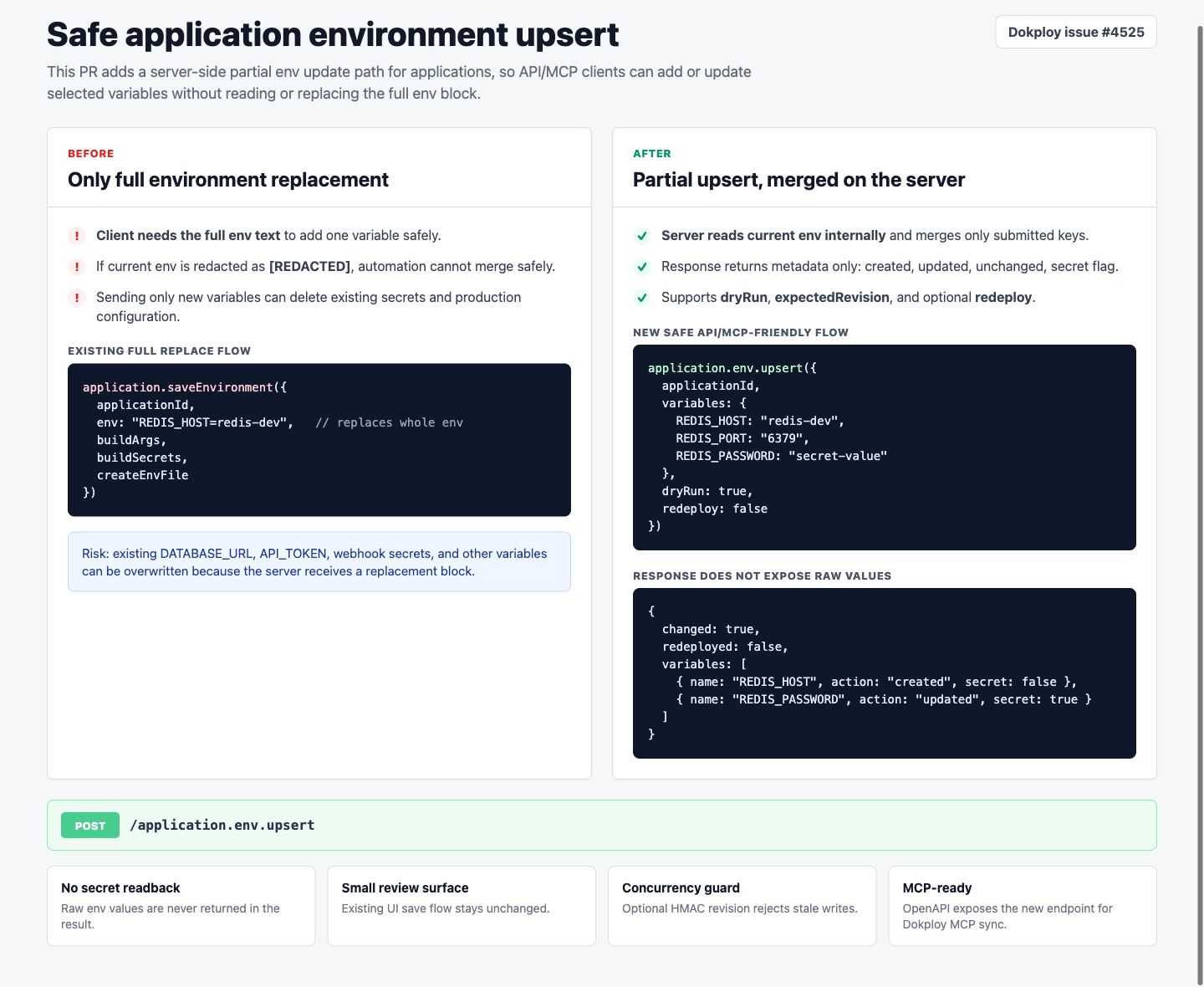Click the check icon beside 'Server reads current env internally'

pyautogui.click(x=642, y=236)
